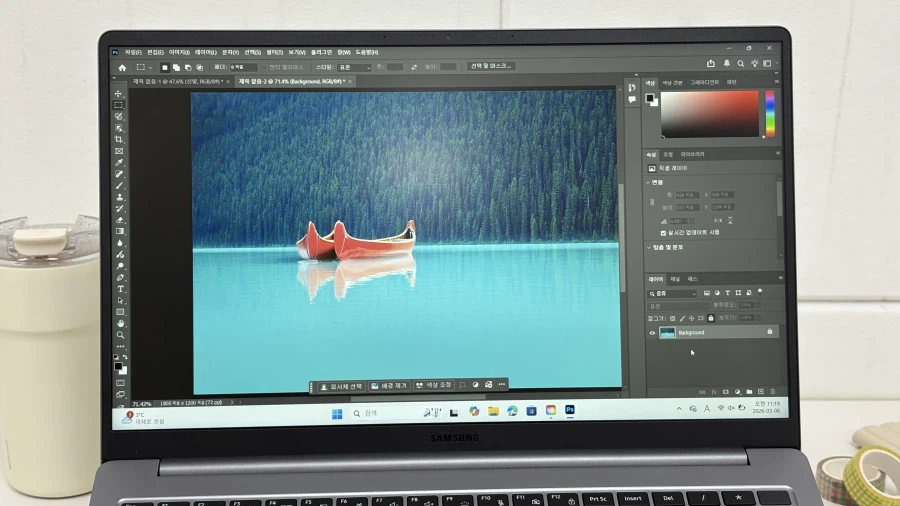Click the lock icon on Background layer
900x506 pixels.
(769, 332)
